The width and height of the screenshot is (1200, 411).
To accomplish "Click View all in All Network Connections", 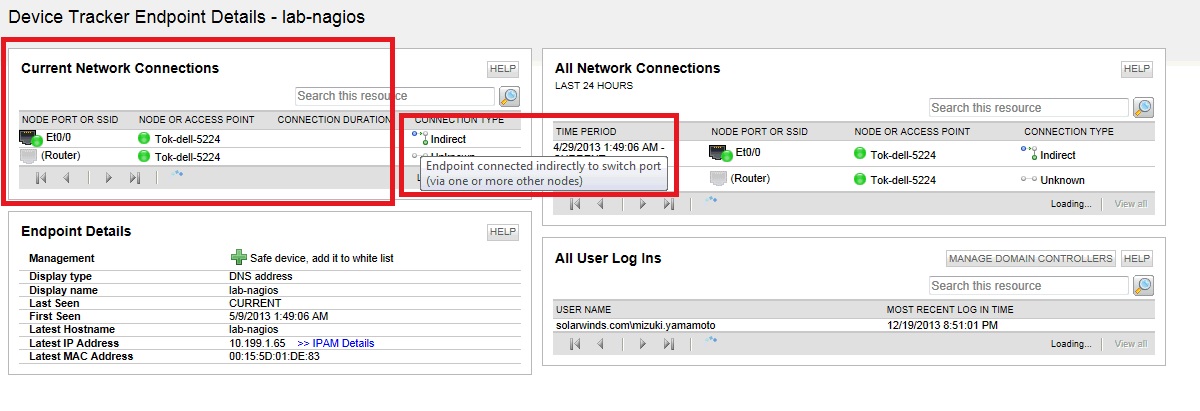I will coord(1131,204).
